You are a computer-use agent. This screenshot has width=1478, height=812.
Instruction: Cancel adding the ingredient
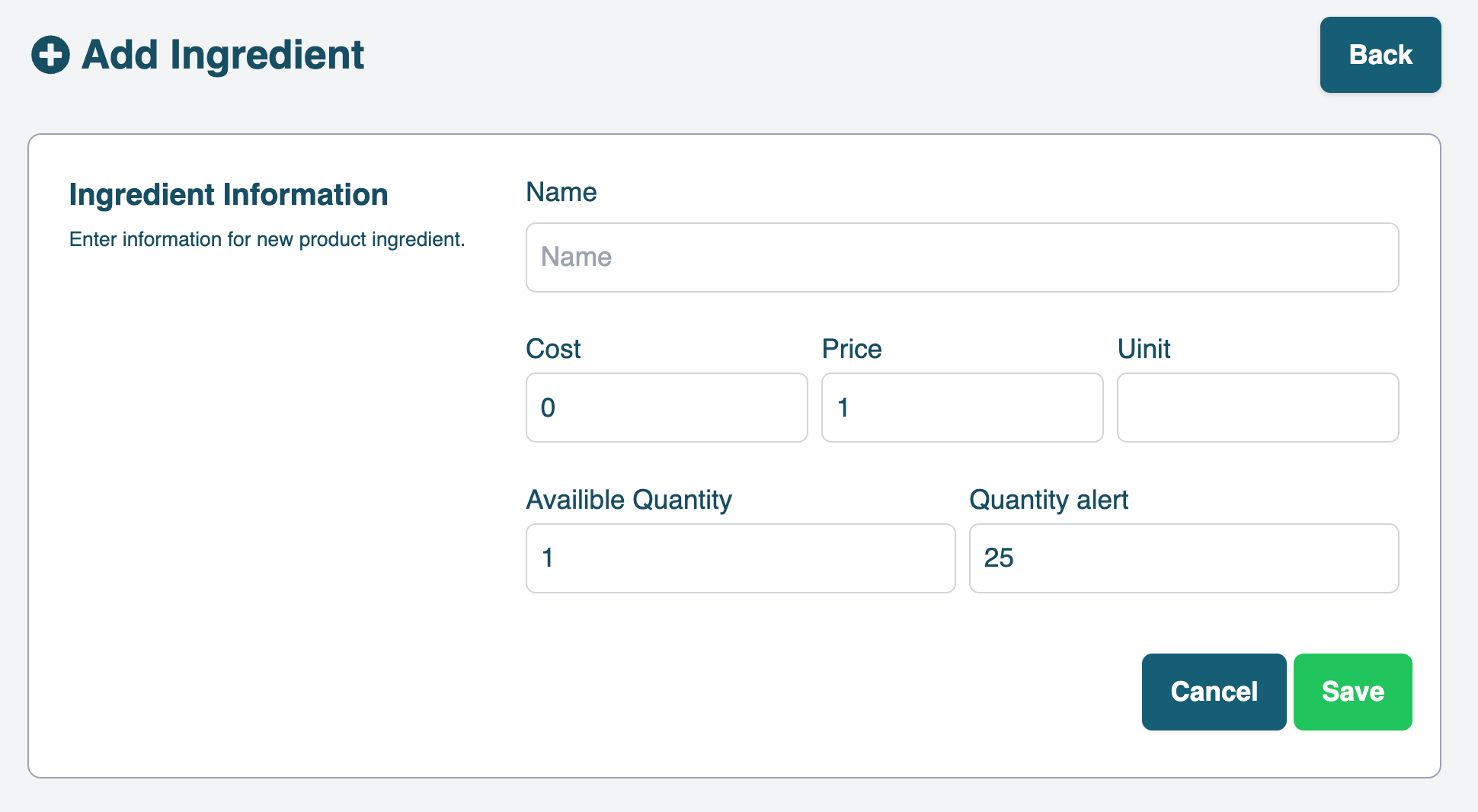coord(1214,692)
